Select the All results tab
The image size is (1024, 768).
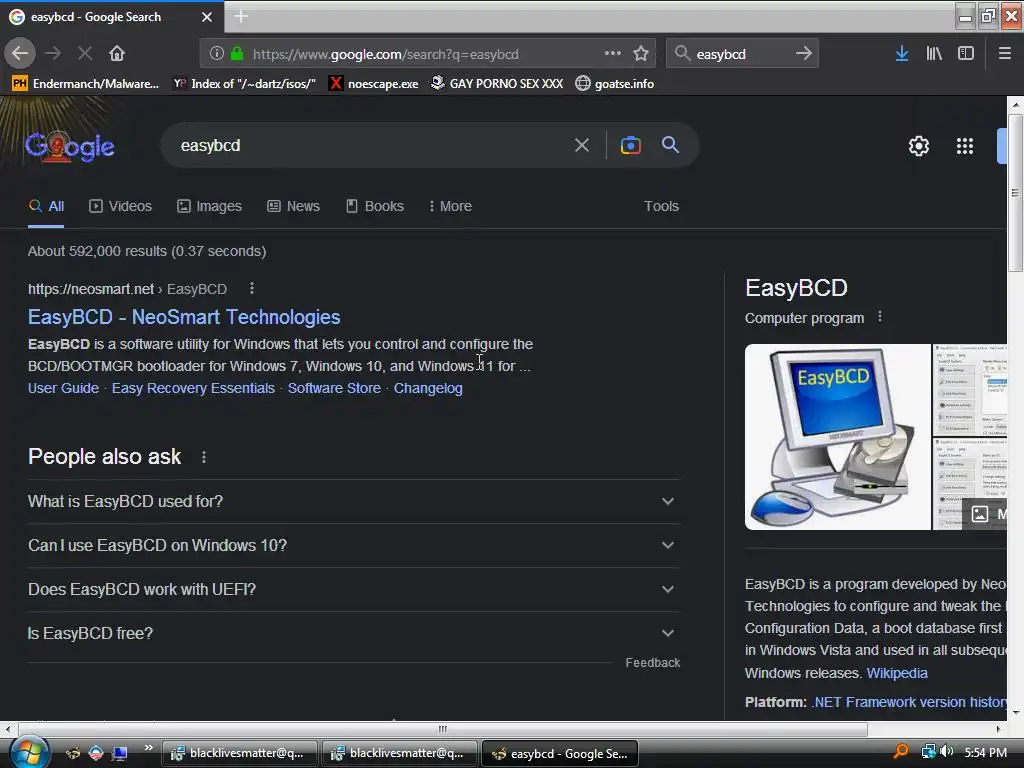click(46, 206)
